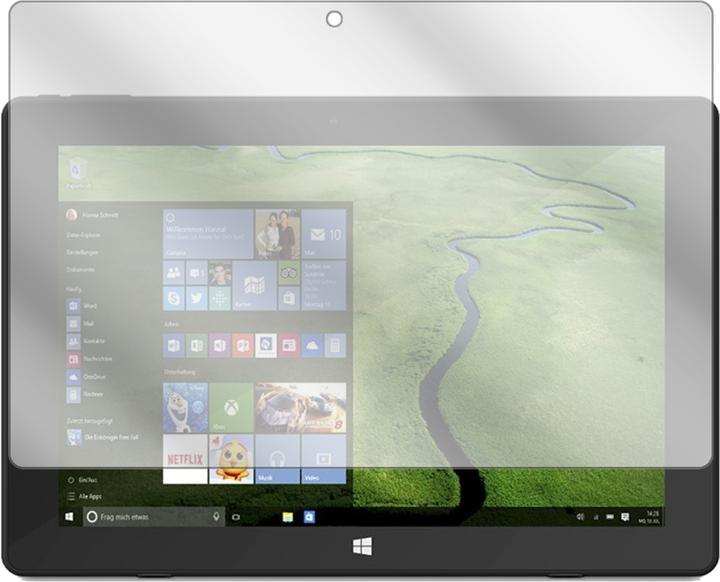720x582 pixels.
Task: Open File Explorer from the taskbar
Action: click(288, 517)
